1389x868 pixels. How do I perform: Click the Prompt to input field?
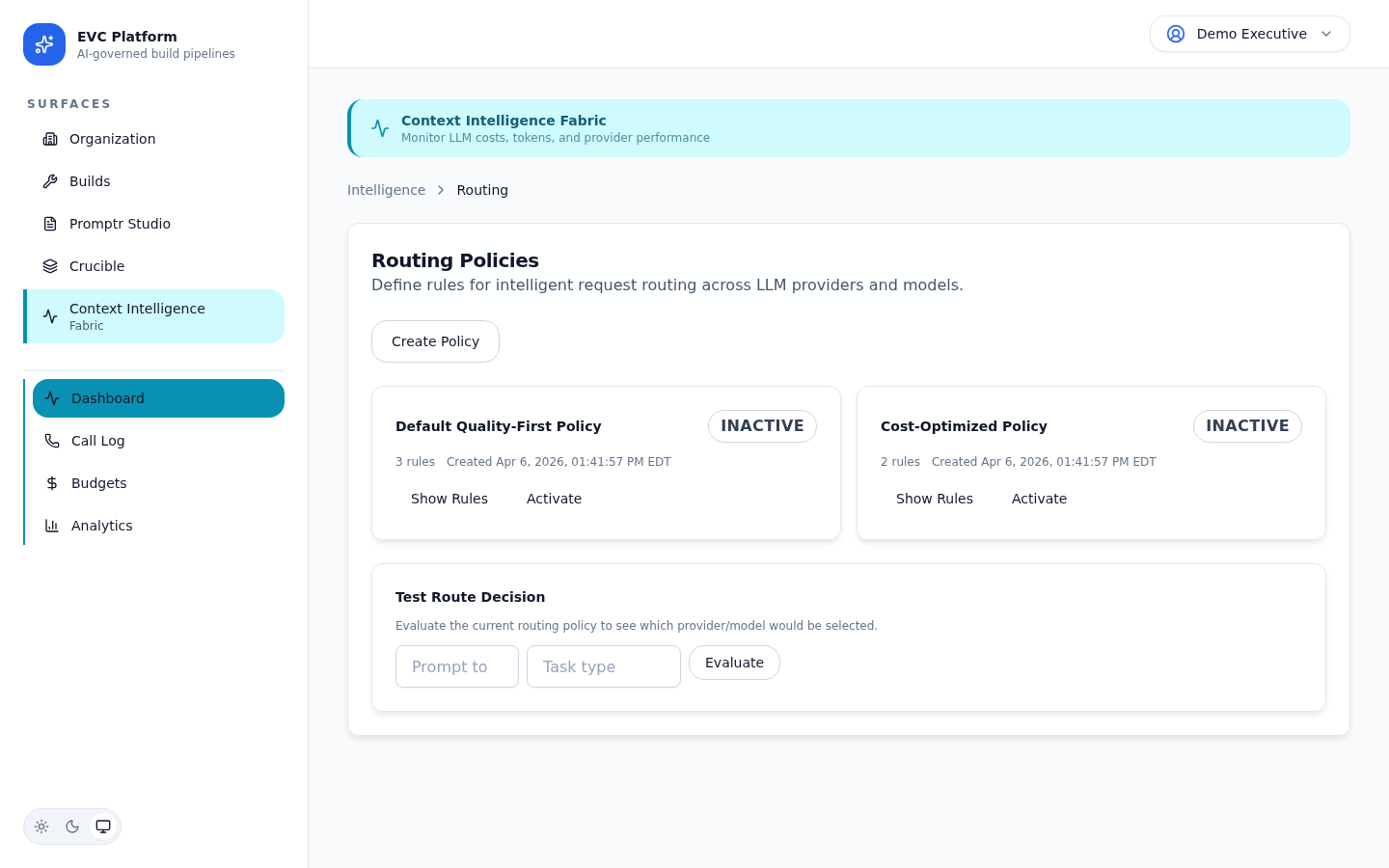(x=457, y=666)
